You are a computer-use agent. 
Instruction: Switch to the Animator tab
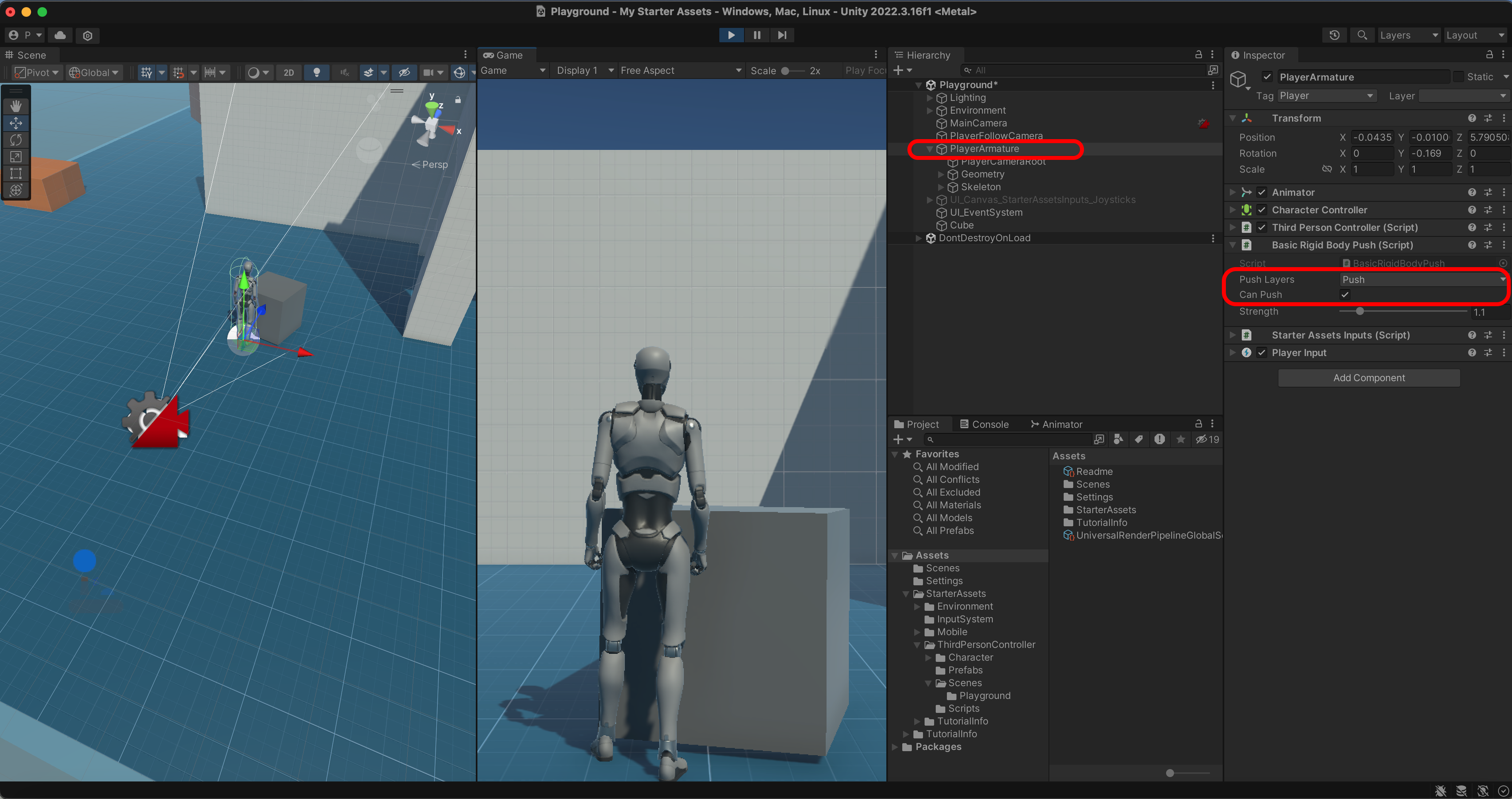tap(1056, 424)
